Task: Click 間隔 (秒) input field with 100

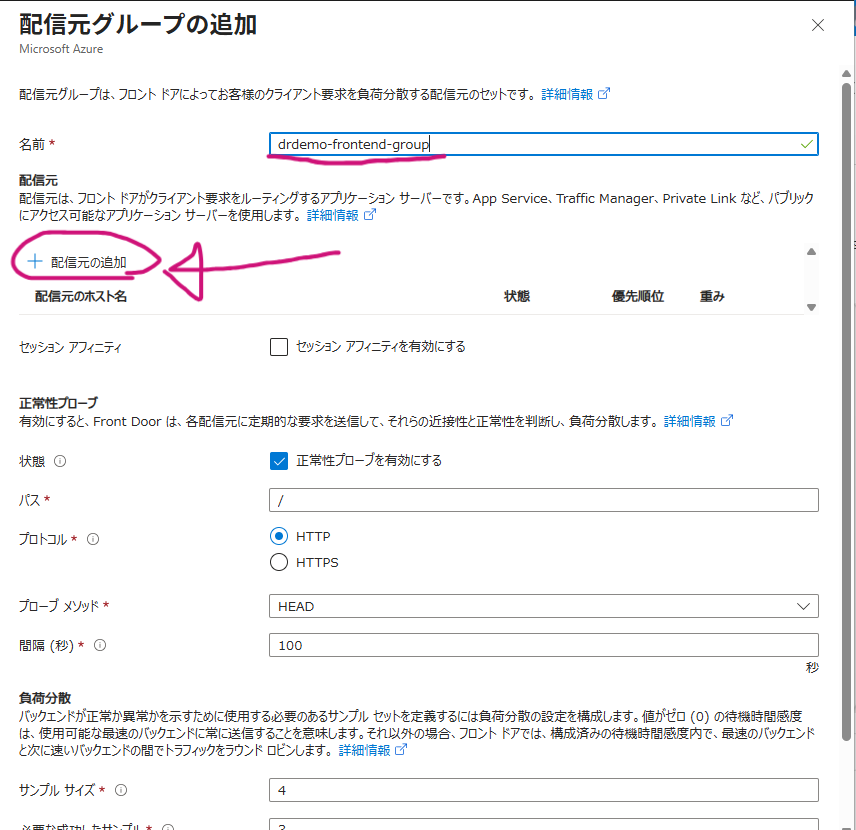Action: pyautogui.click(x=543, y=645)
